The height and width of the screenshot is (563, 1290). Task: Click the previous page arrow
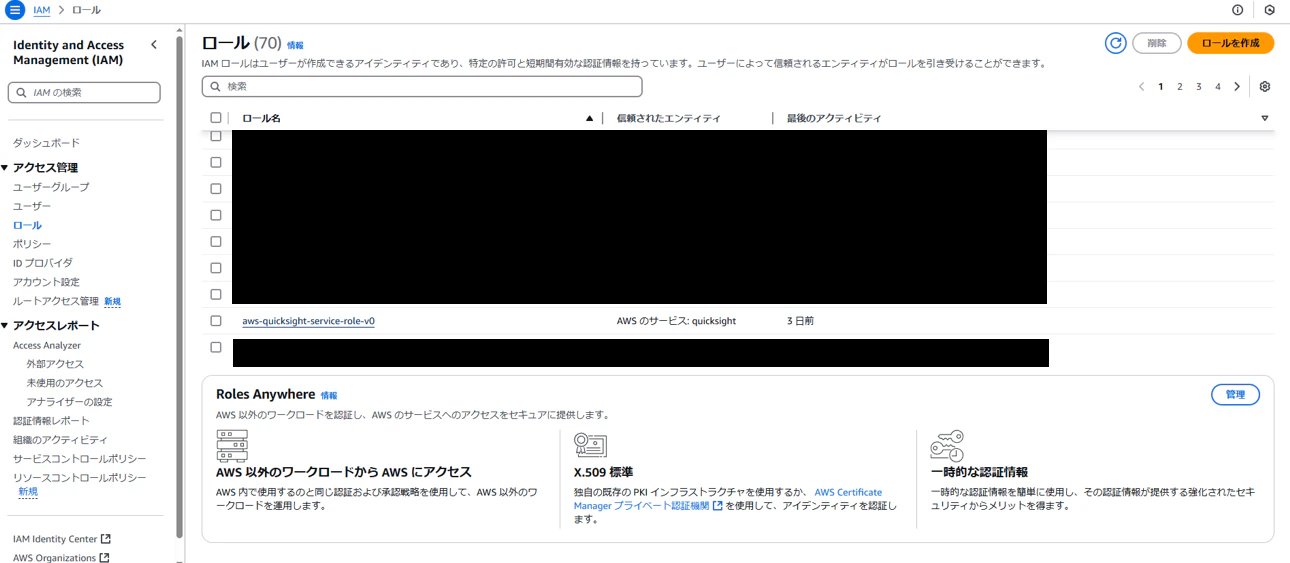point(1142,87)
